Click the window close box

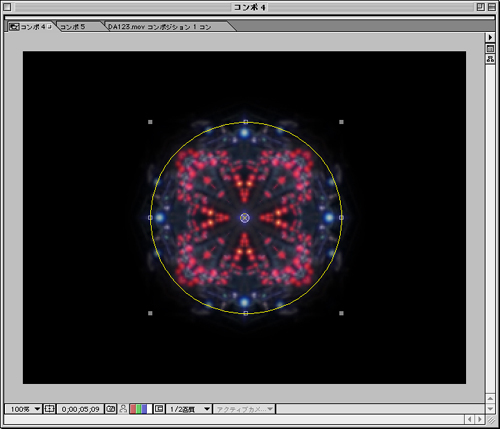pyautogui.click(x=7, y=7)
